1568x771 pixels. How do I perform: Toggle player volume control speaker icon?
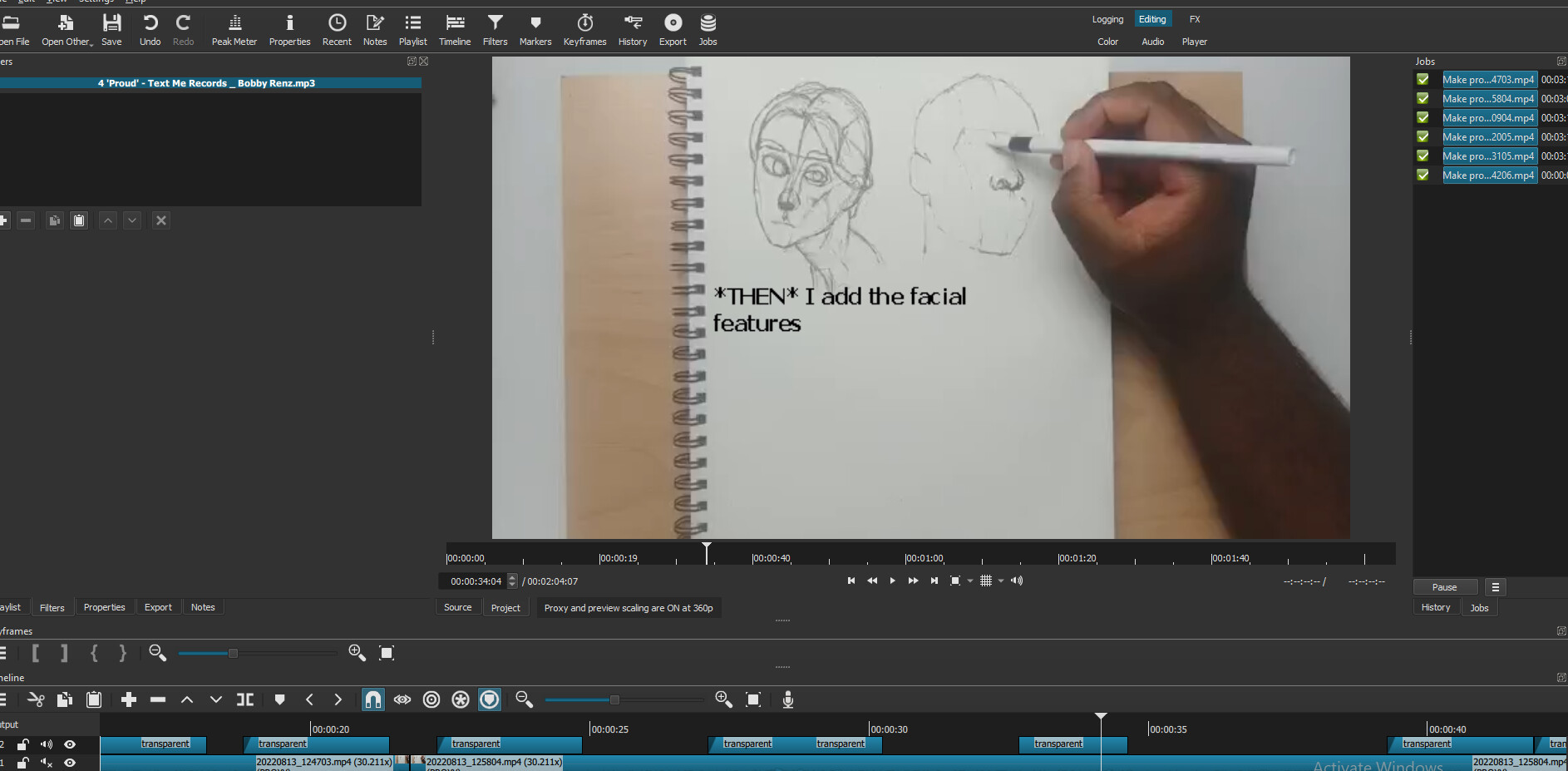pos(1017,581)
